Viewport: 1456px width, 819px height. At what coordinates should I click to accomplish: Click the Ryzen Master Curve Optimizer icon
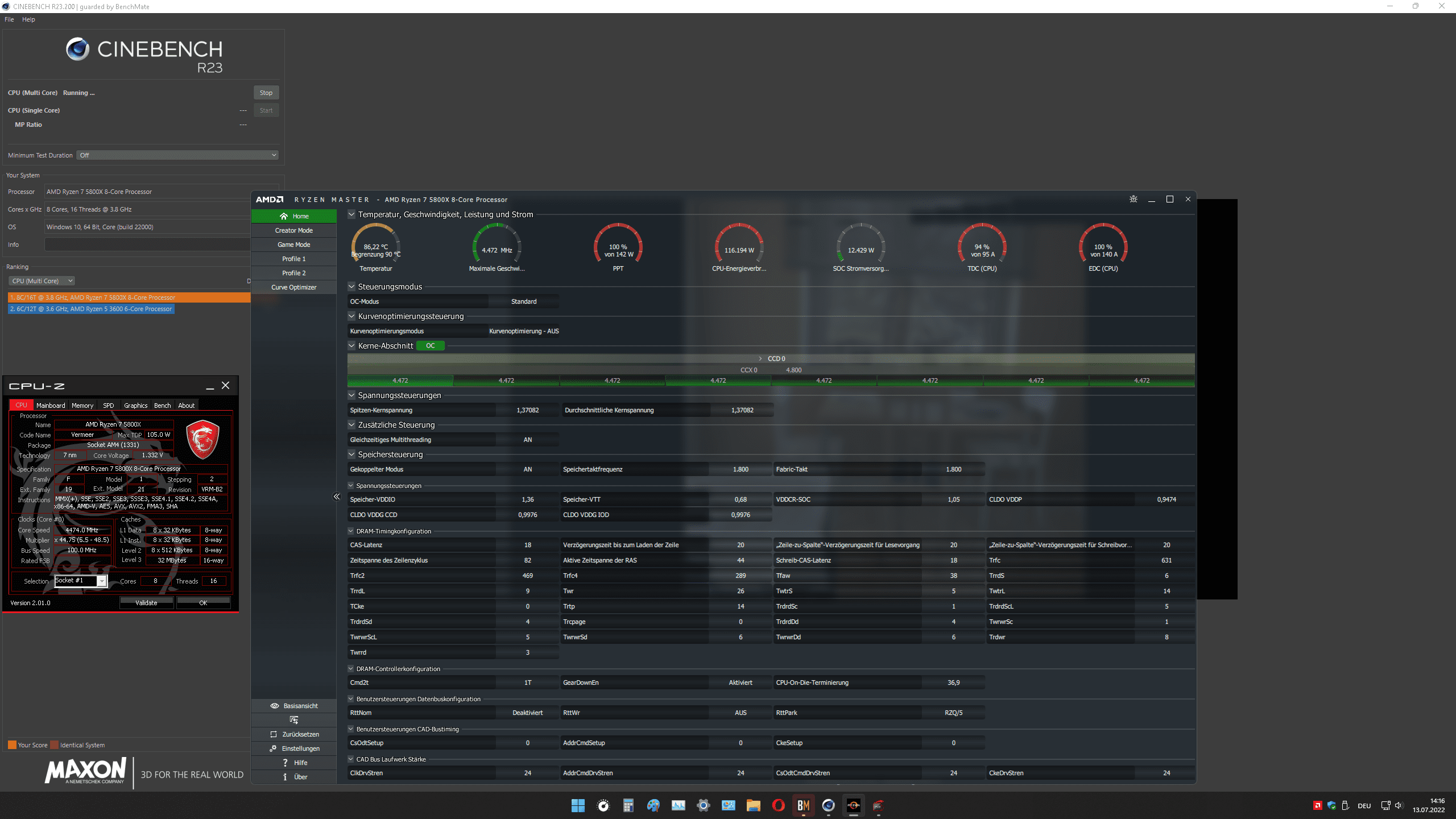[293, 287]
